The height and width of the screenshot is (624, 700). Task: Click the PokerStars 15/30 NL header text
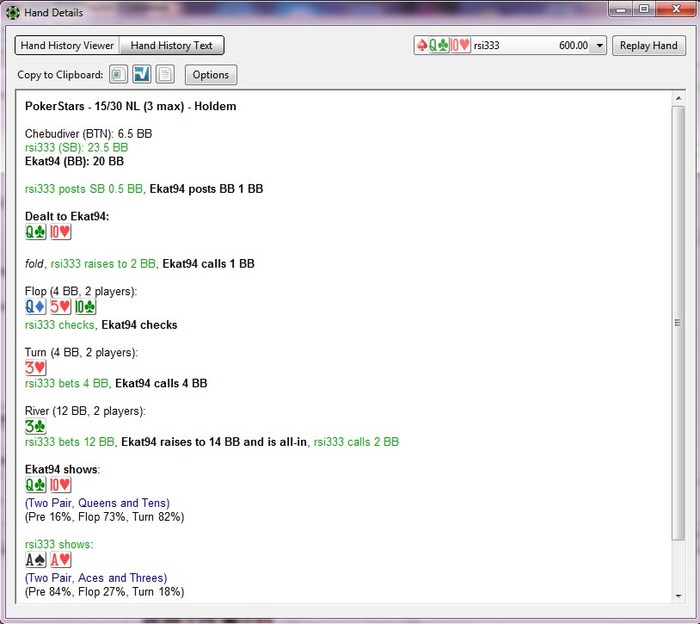(x=130, y=106)
